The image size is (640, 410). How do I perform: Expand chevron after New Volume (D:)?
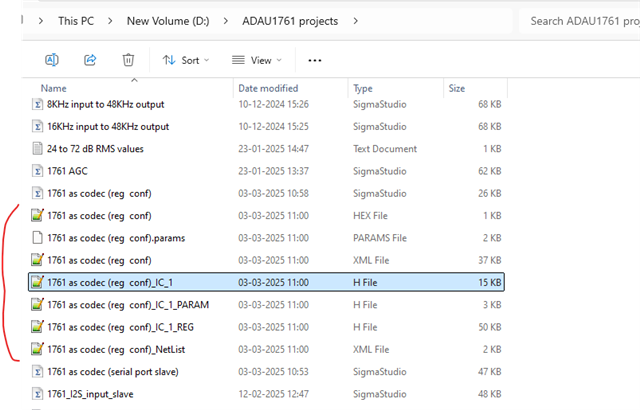coord(226,21)
